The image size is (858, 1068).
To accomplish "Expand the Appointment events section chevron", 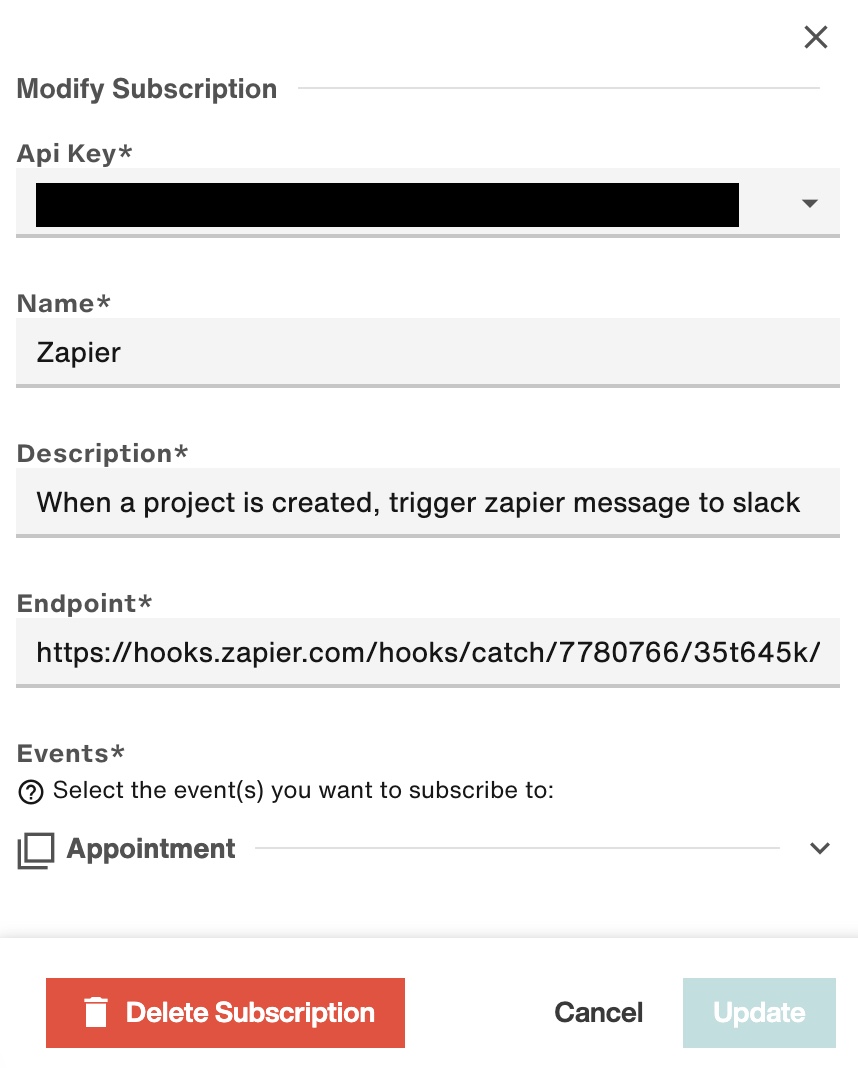I will point(820,848).
